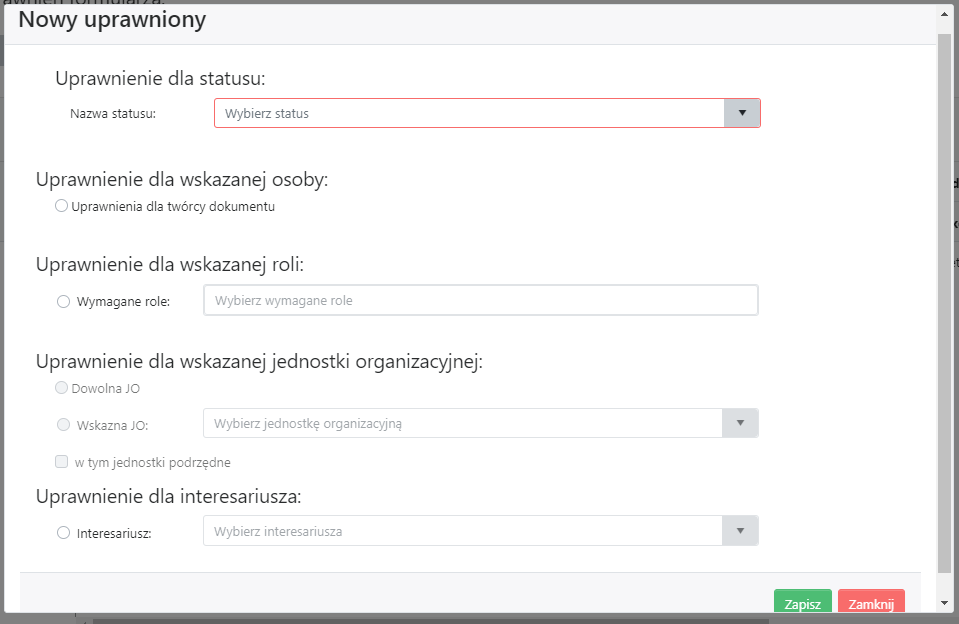Screen dimensions: 959x624
Task: Click the Wybierz status combo box field
Action: click(x=469, y=113)
